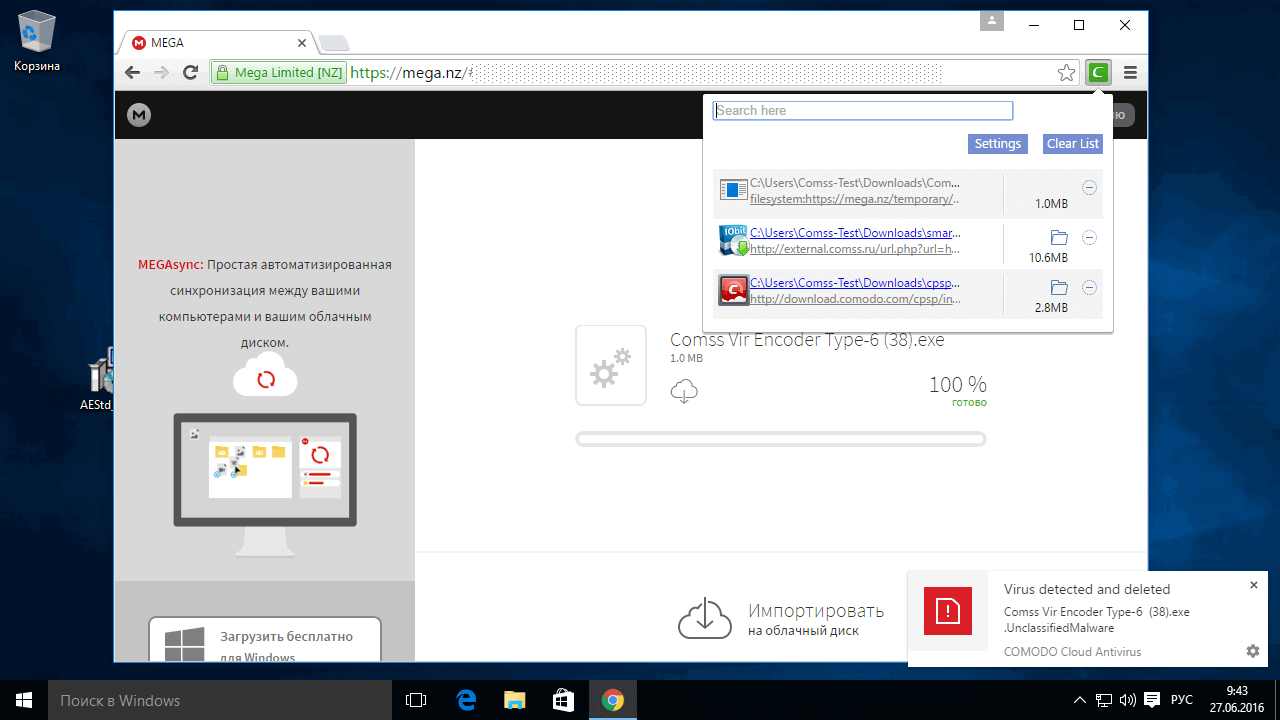1280x720 pixels.
Task: Open the external.comss.ru source URL link
Action: (x=855, y=249)
